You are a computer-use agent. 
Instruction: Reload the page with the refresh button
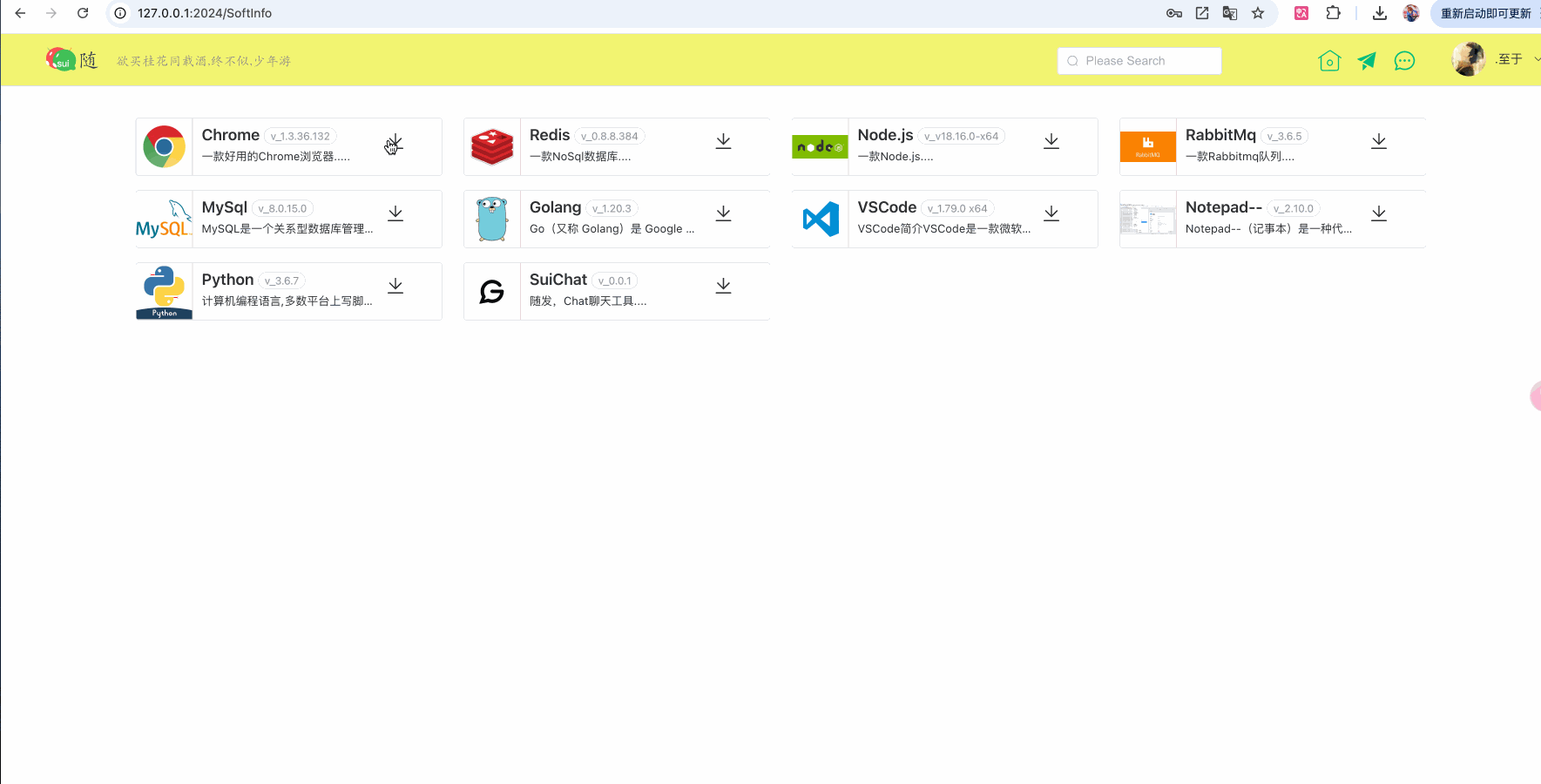point(83,13)
